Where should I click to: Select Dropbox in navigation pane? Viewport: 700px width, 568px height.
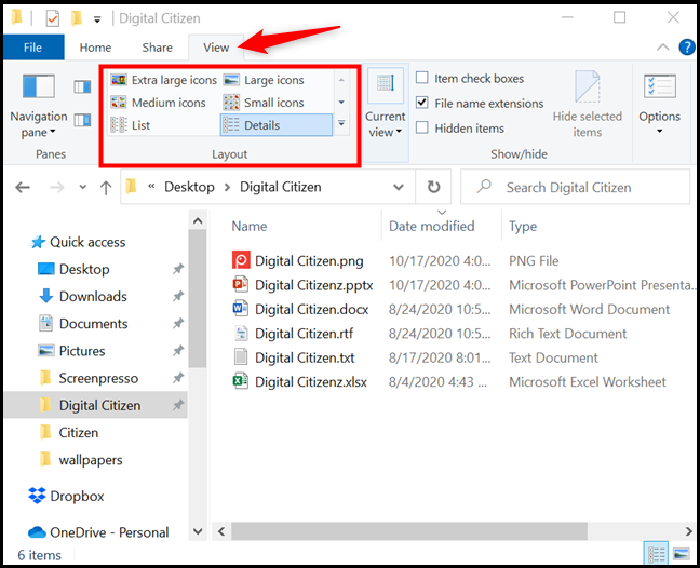[77, 496]
